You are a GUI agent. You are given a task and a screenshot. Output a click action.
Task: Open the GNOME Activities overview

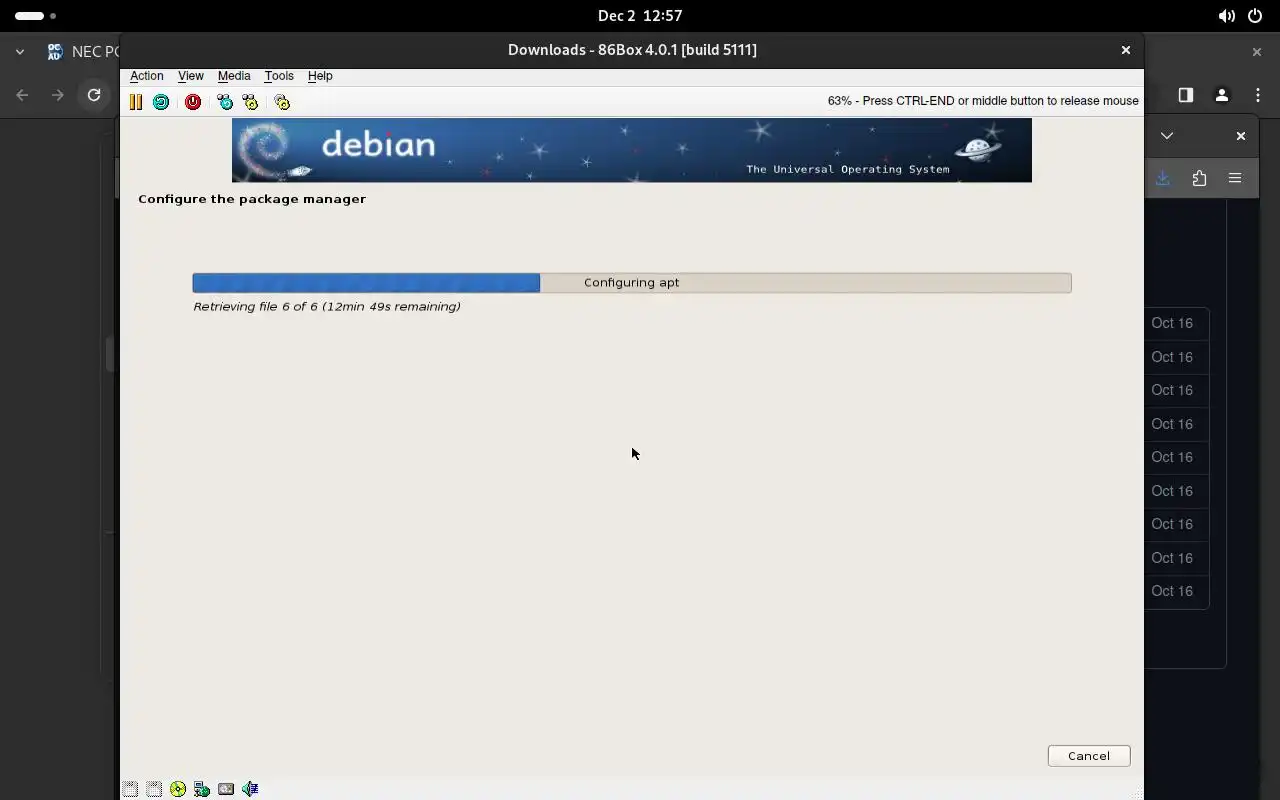click(x=35, y=16)
